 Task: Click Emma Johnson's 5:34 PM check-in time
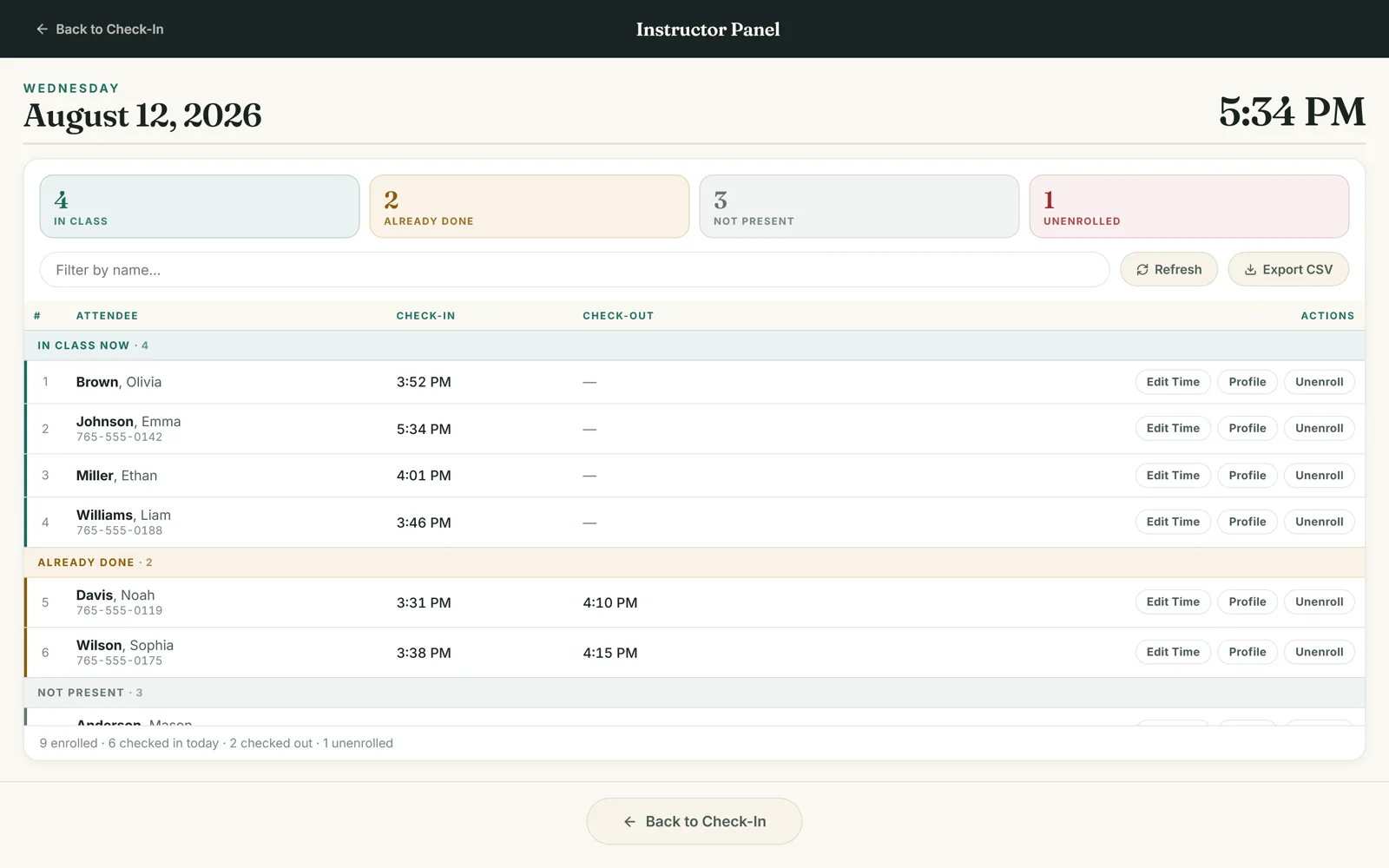pyautogui.click(x=424, y=429)
